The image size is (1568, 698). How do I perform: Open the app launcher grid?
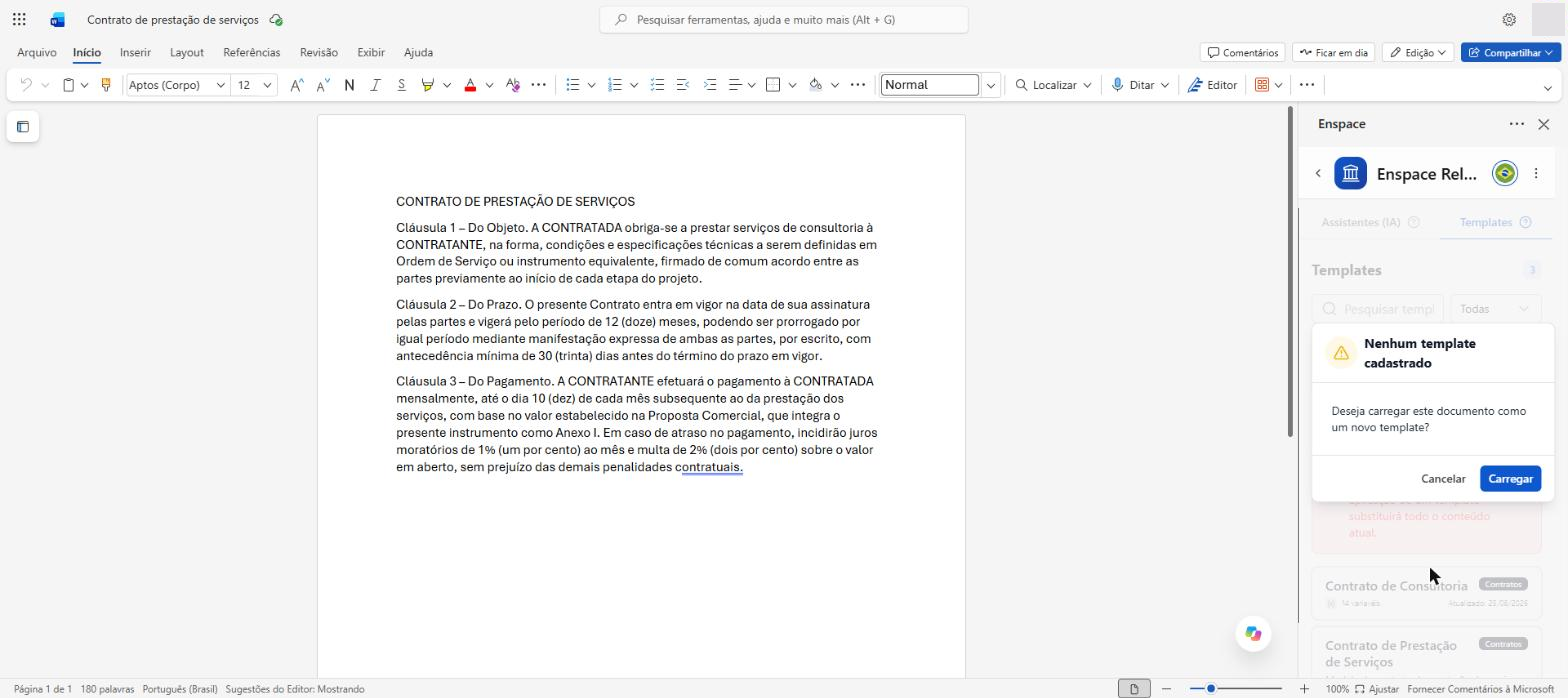19,19
